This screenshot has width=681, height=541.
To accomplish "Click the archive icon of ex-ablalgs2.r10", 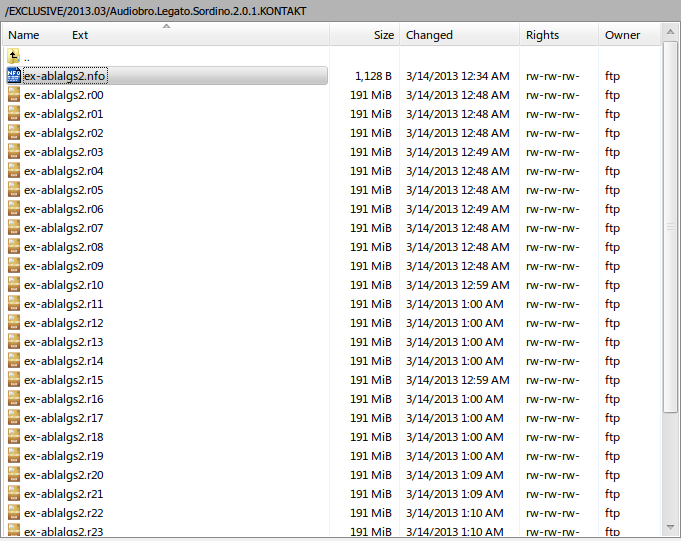I will (x=13, y=285).
